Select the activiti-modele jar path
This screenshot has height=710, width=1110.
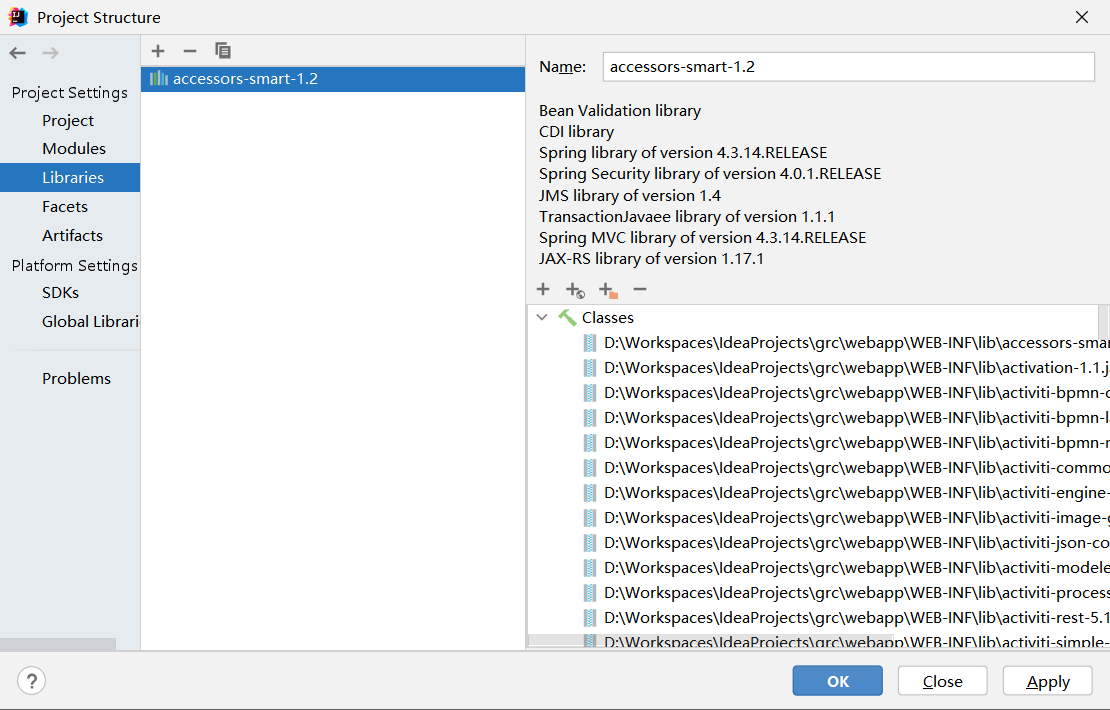(856, 568)
